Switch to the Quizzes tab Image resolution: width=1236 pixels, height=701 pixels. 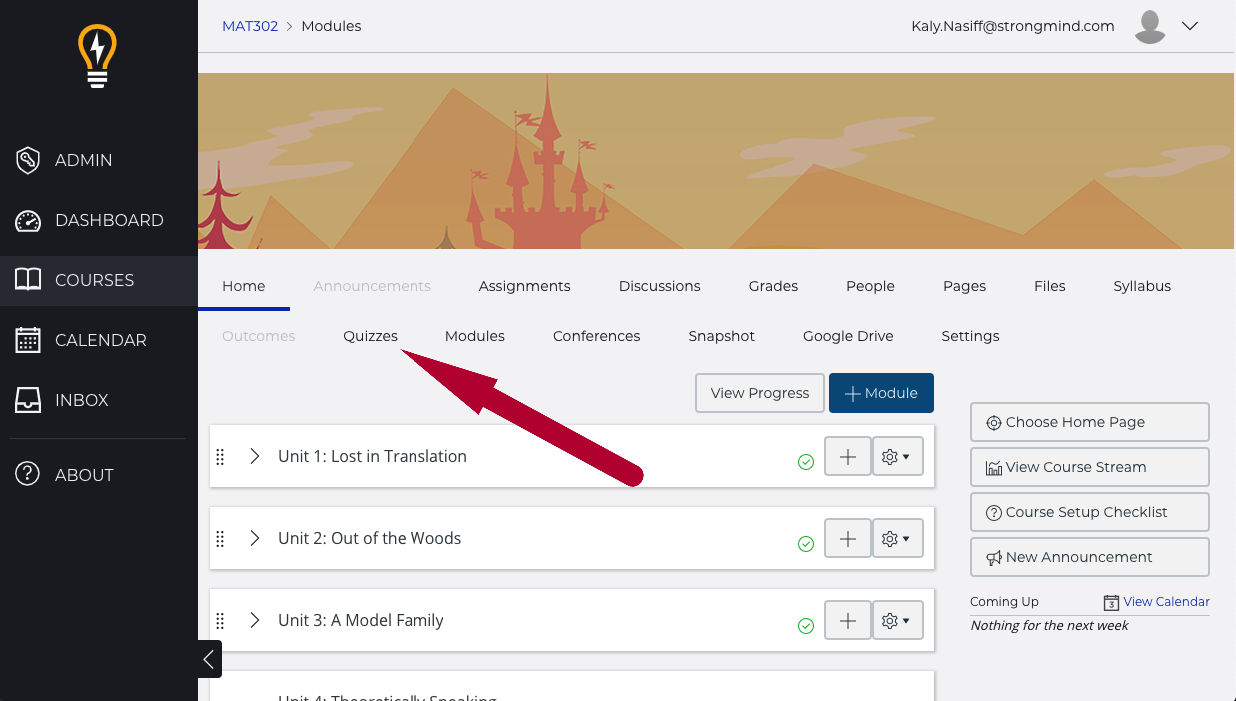(370, 336)
